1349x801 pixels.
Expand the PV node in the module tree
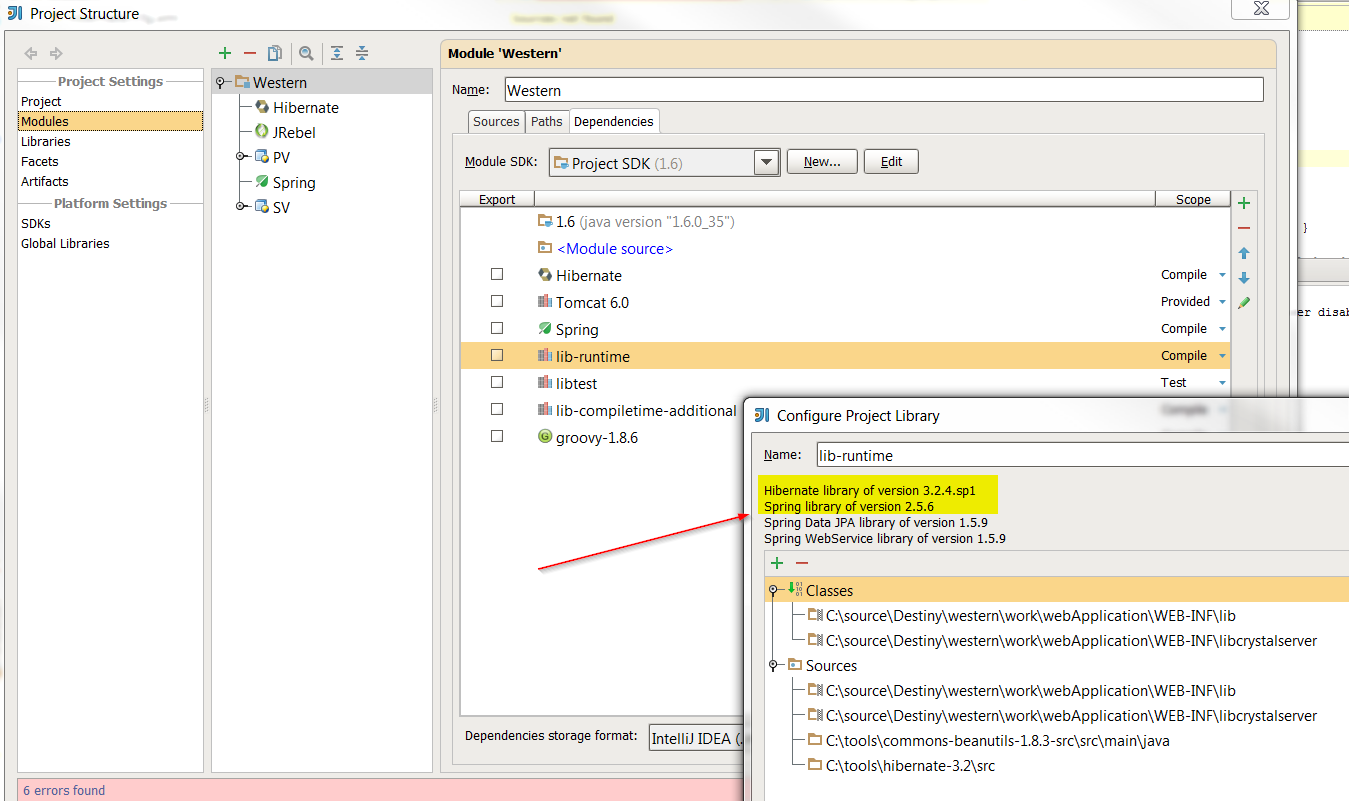click(x=241, y=157)
